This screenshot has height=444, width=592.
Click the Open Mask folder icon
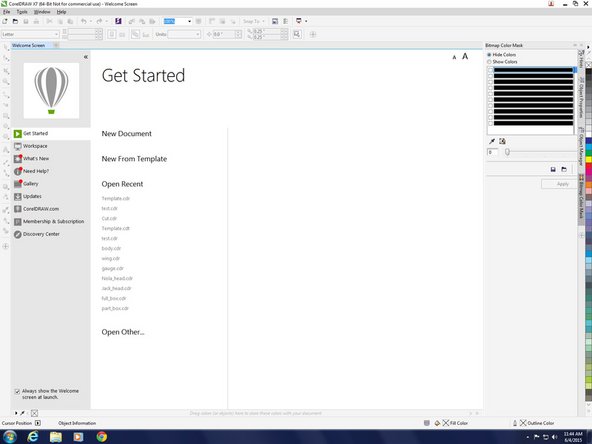click(x=564, y=170)
